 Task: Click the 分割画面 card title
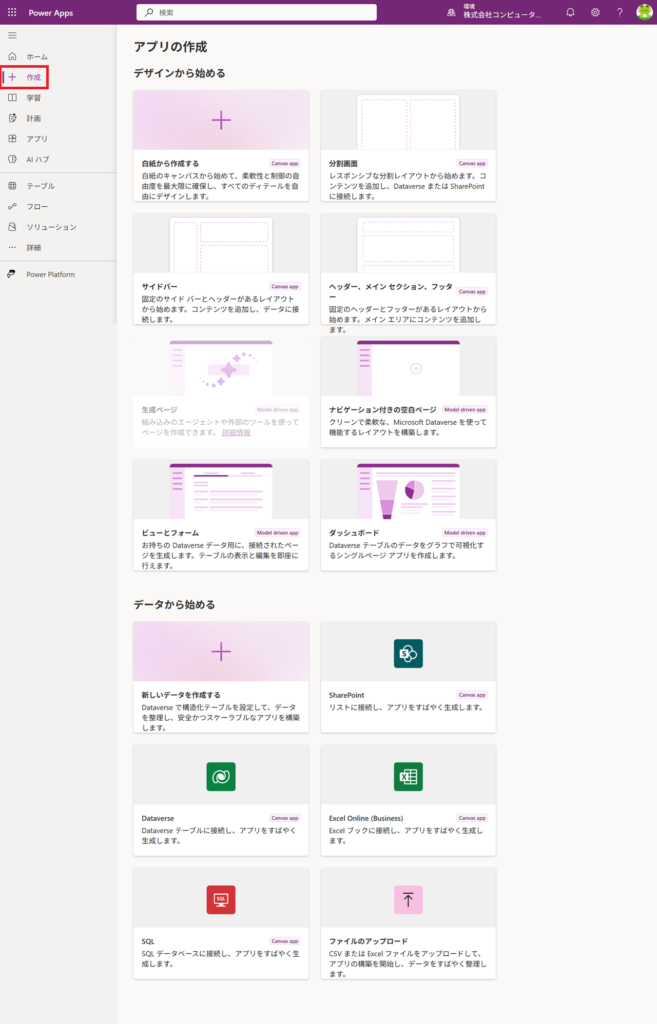point(343,163)
